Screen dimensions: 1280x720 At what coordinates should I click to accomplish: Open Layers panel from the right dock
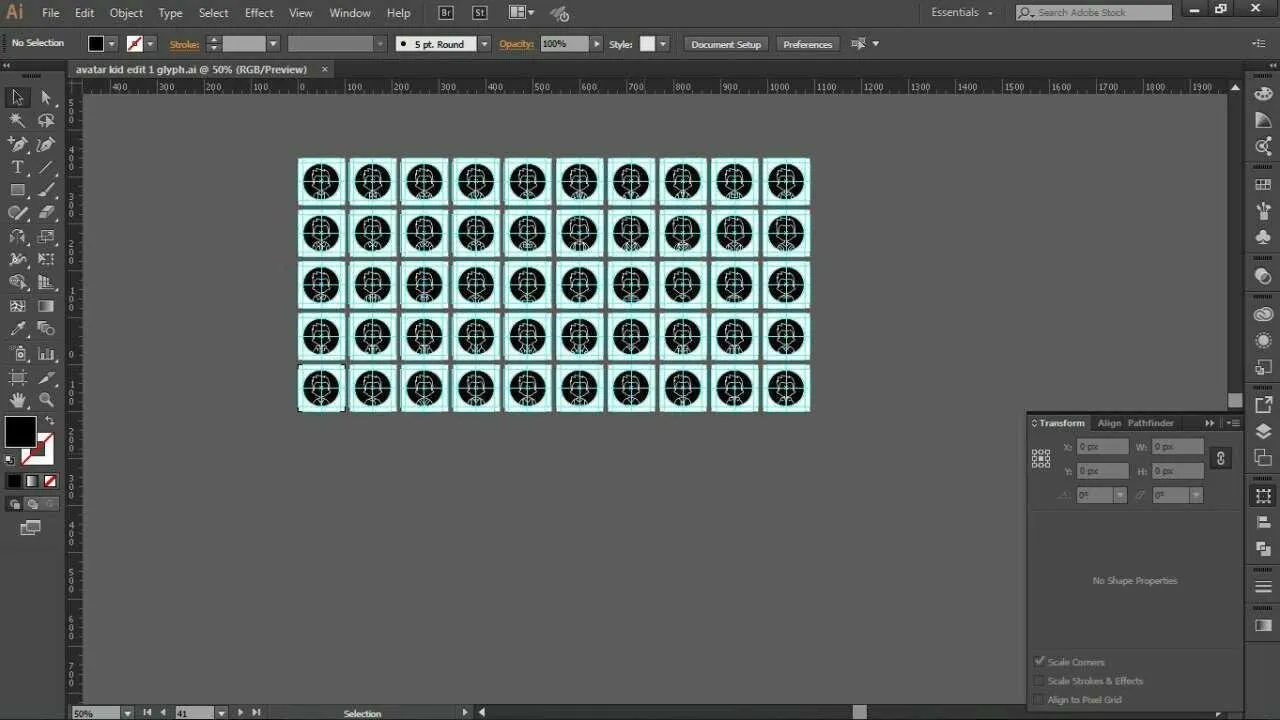click(x=1263, y=431)
